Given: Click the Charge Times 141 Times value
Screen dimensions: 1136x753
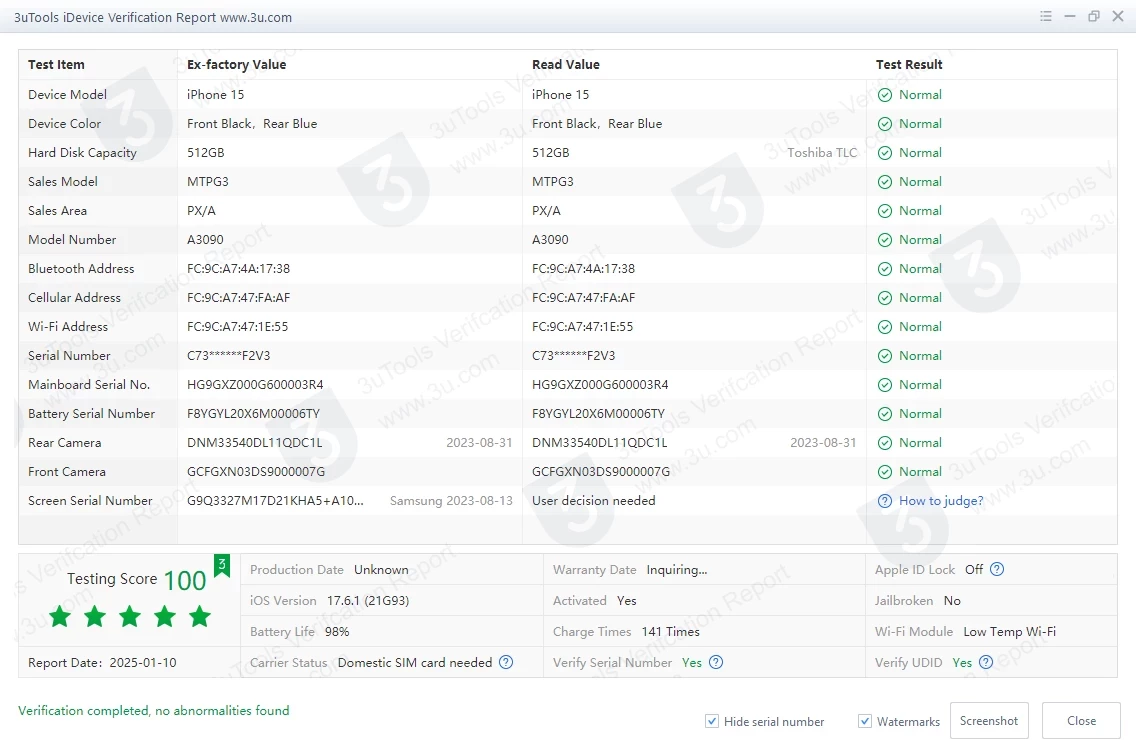Looking at the screenshot, I should pos(671,631).
